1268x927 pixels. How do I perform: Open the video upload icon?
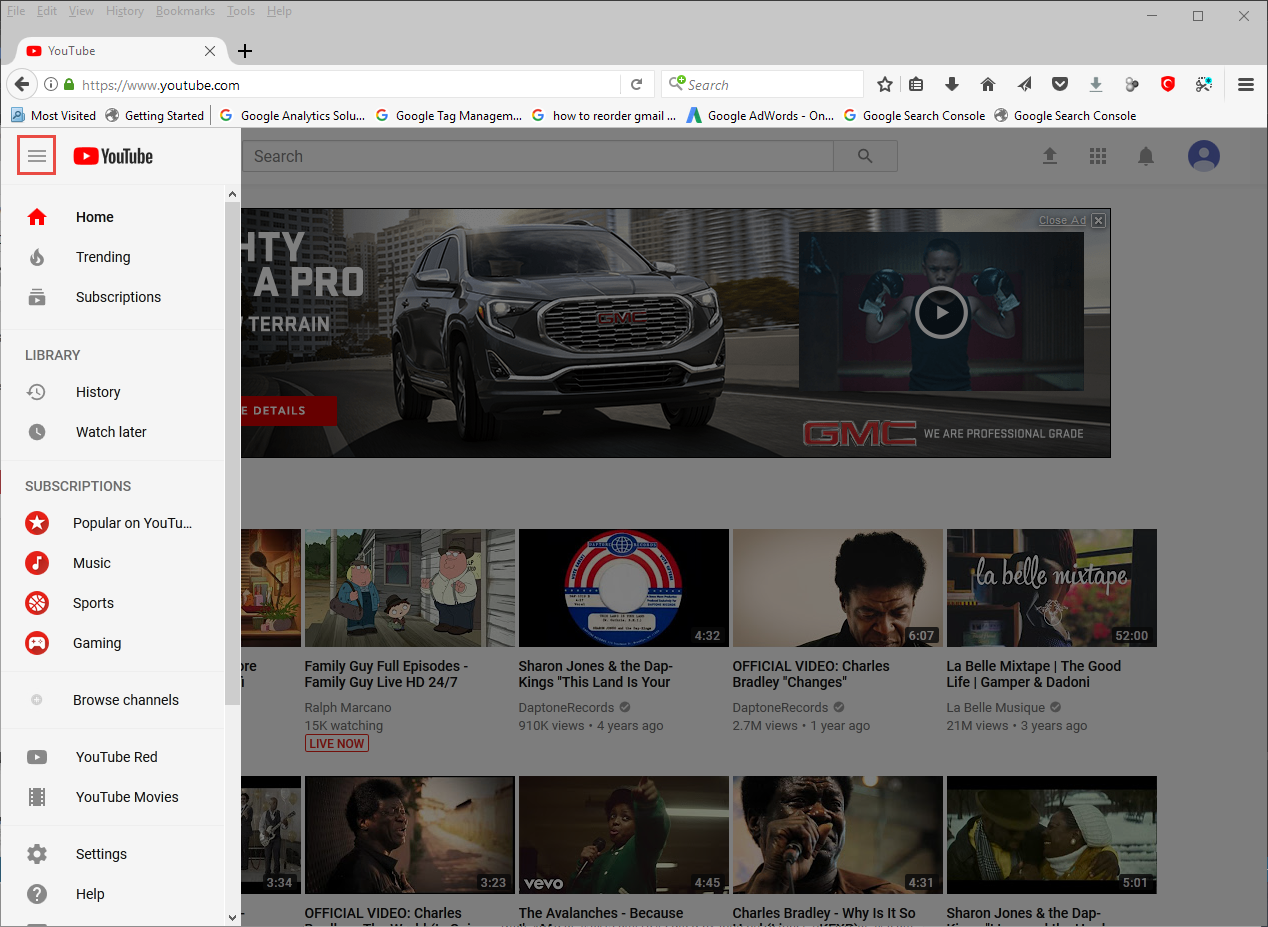pos(1049,156)
